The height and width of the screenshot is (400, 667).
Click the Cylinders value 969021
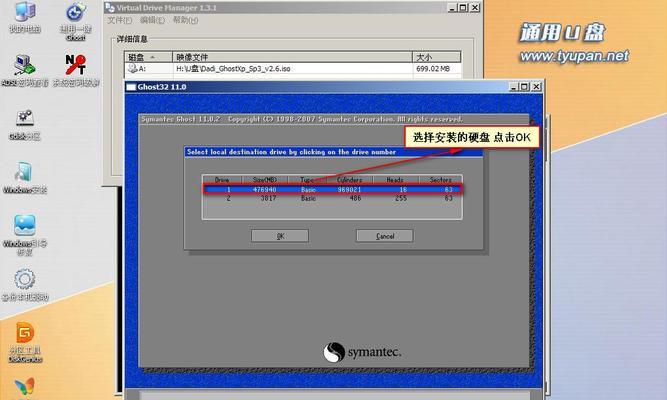click(x=349, y=189)
